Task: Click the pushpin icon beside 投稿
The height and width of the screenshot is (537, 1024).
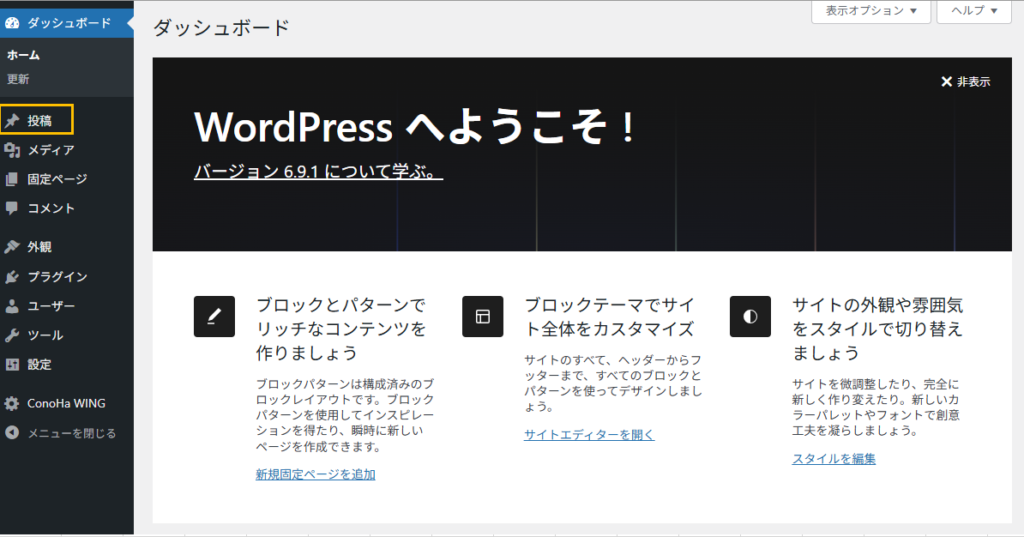Action: (x=12, y=121)
